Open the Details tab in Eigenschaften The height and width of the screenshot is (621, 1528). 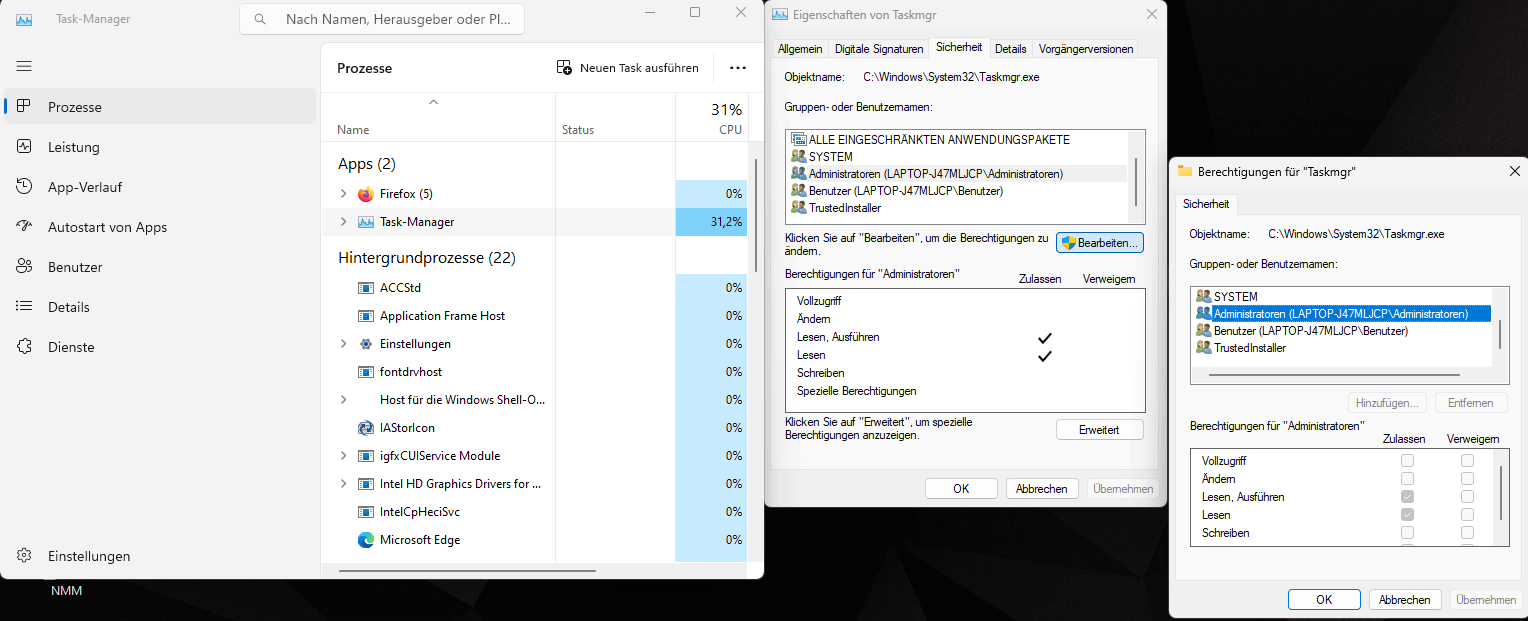pos(1011,48)
